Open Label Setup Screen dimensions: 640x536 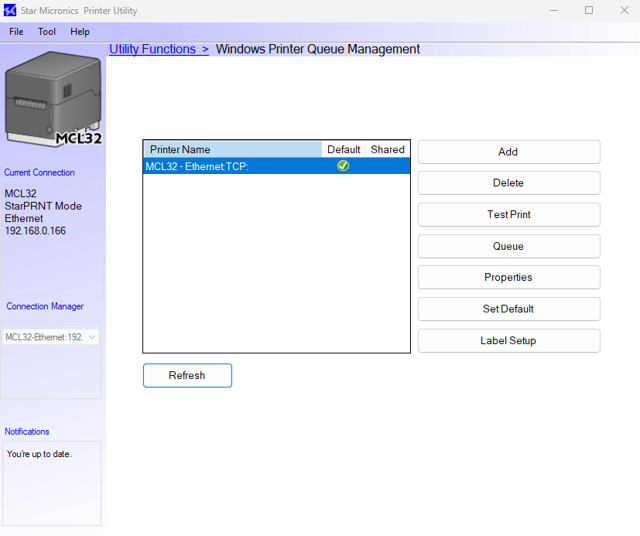pyautogui.click(x=508, y=341)
